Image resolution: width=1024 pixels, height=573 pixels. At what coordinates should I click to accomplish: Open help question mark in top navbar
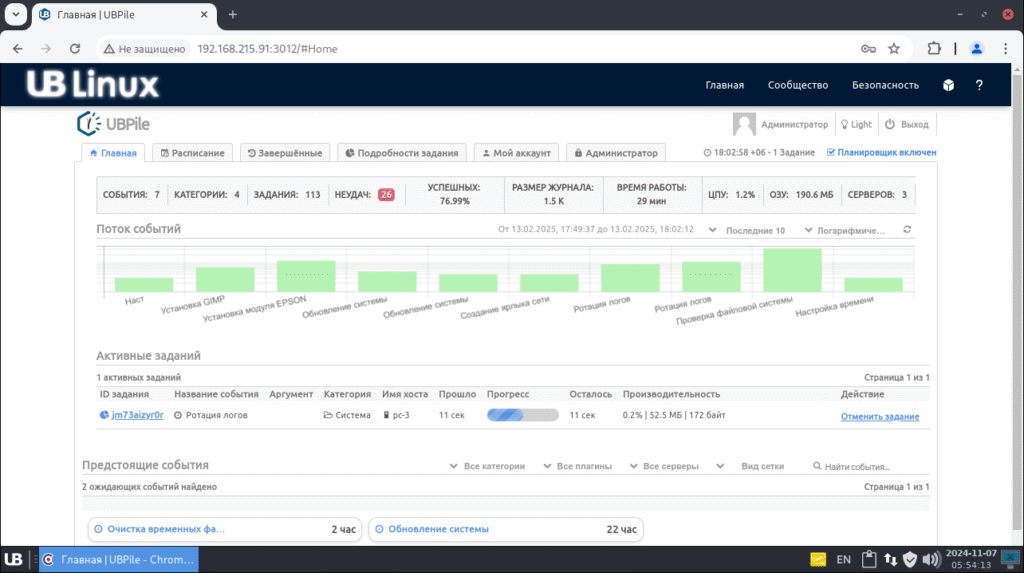(979, 85)
